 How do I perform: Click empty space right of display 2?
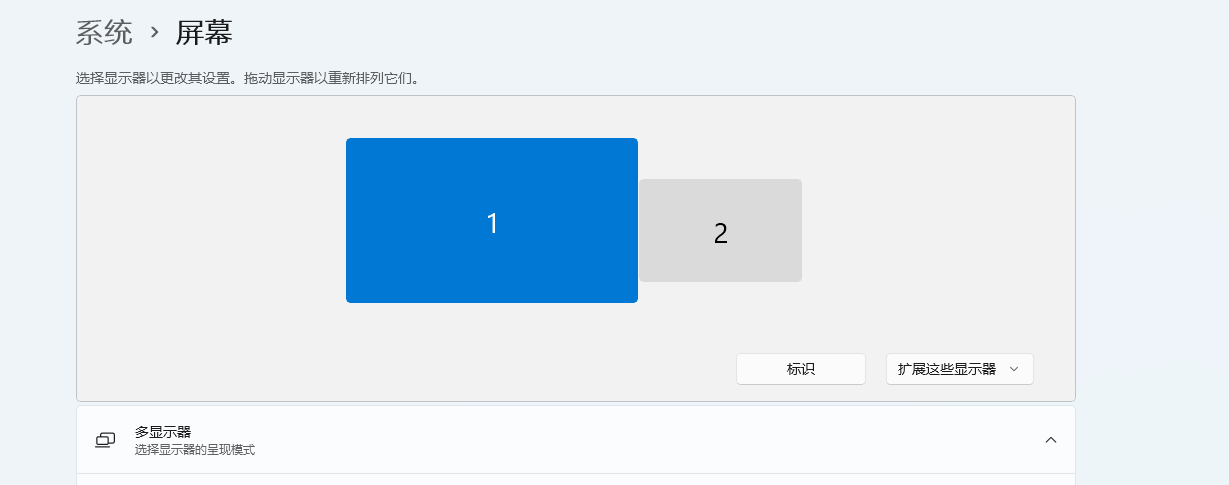940,230
